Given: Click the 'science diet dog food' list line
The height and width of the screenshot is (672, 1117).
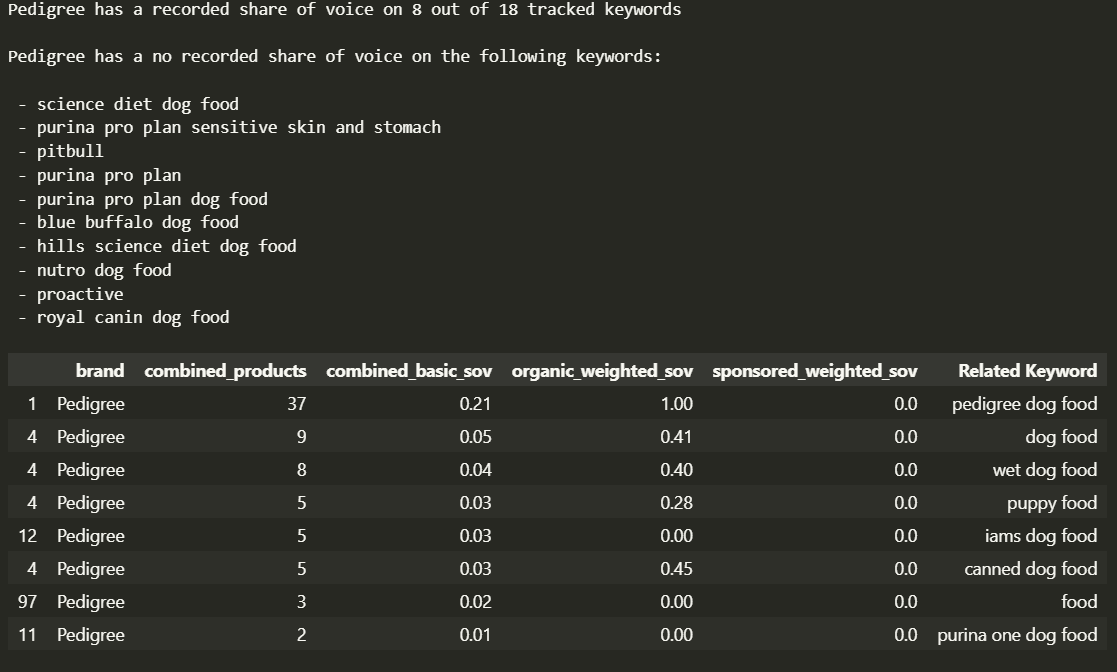Looking at the screenshot, I should (129, 104).
